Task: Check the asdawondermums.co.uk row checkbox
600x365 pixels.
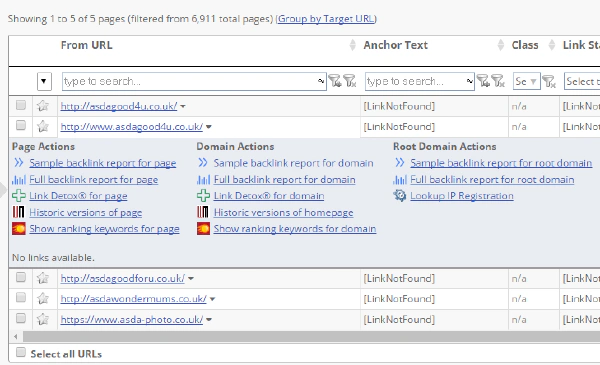Action: (21, 297)
